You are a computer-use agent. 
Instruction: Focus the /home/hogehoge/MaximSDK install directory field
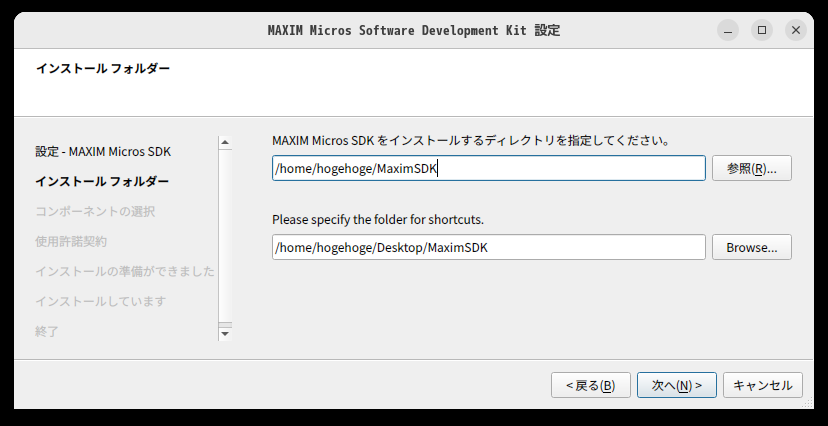tap(488, 168)
